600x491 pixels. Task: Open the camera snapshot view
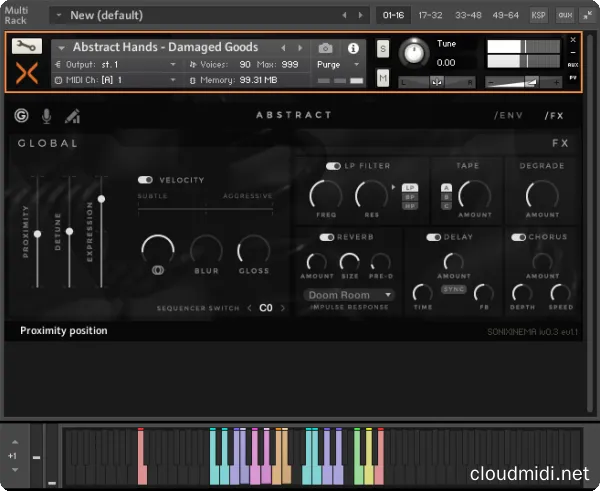tap(325, 48)
